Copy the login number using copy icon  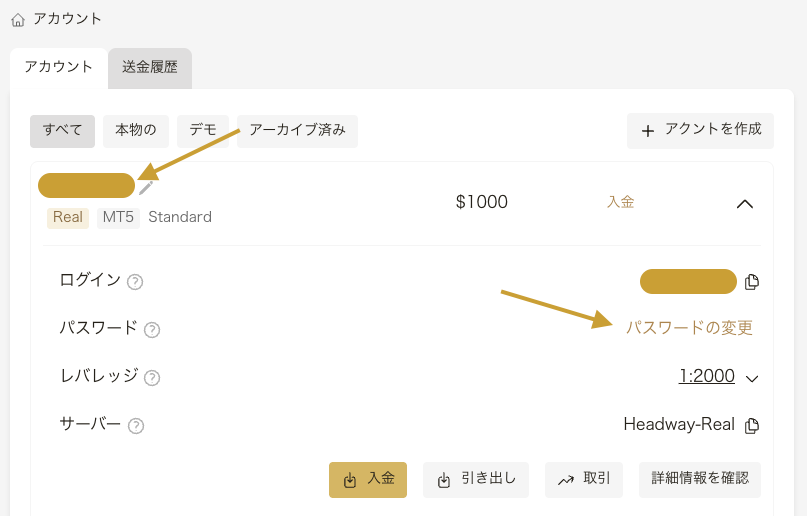pyautogui.click(x=752, y=282)
